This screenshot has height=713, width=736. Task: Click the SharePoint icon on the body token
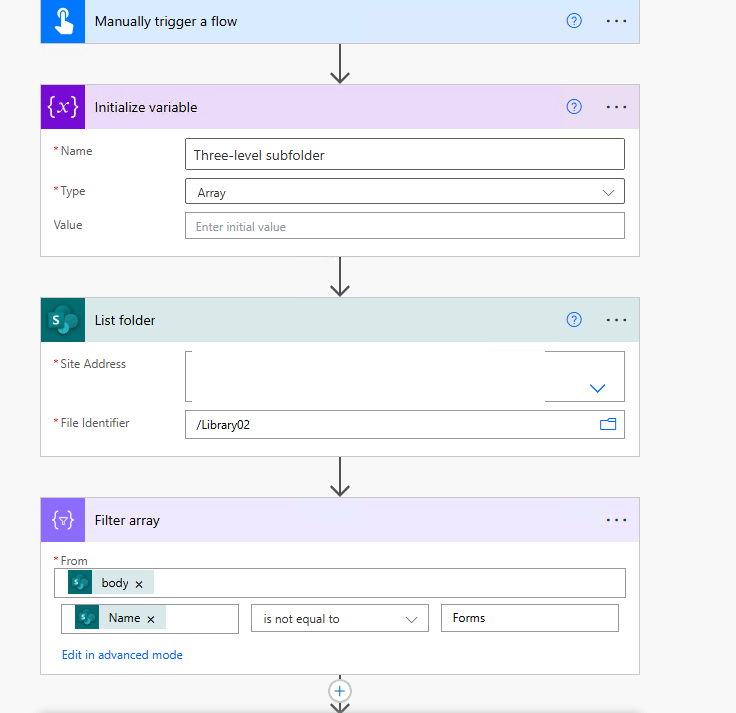coord(80,583)
